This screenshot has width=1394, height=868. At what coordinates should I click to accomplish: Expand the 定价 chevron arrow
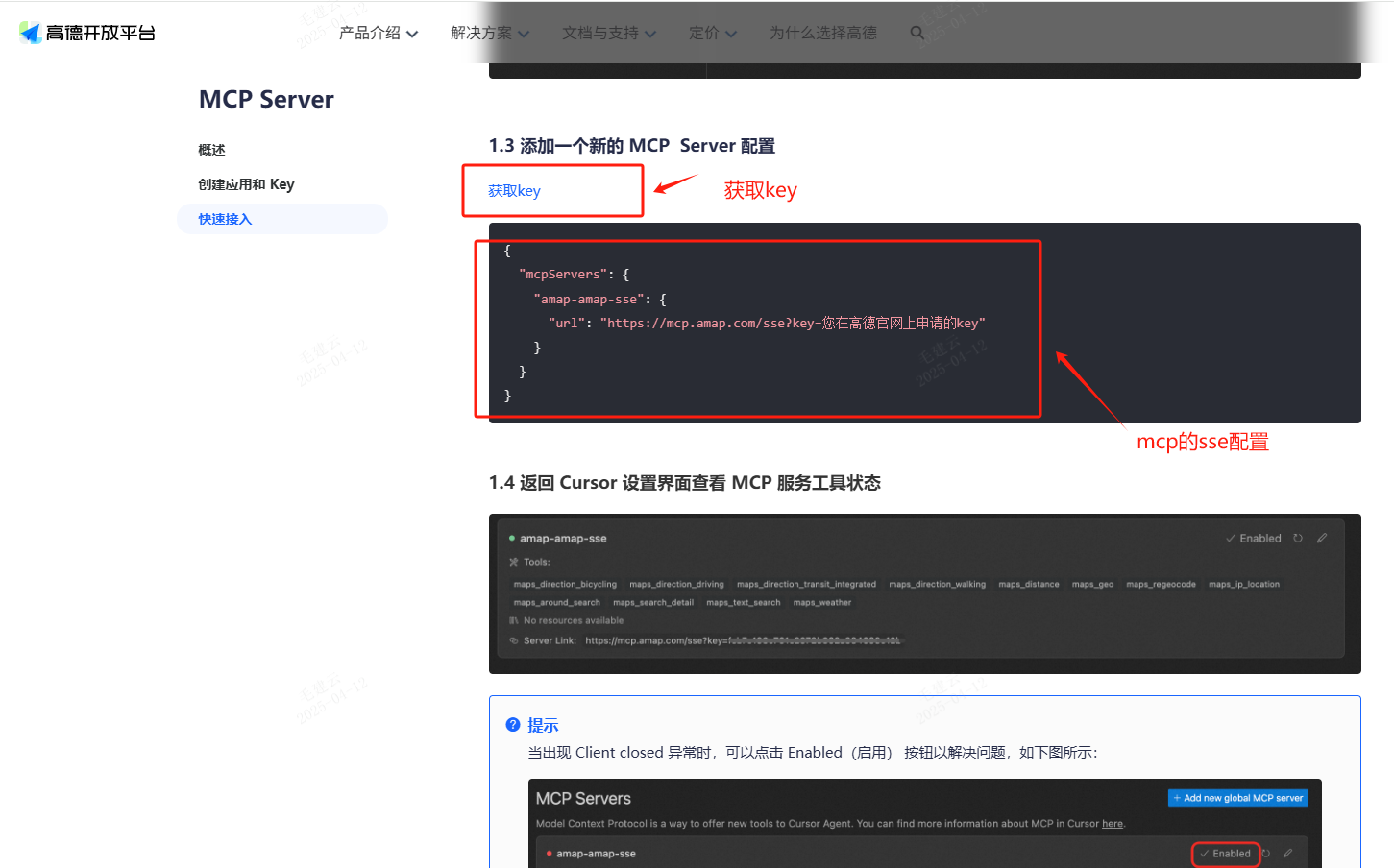pyautogui.click(x=731, y=34)
